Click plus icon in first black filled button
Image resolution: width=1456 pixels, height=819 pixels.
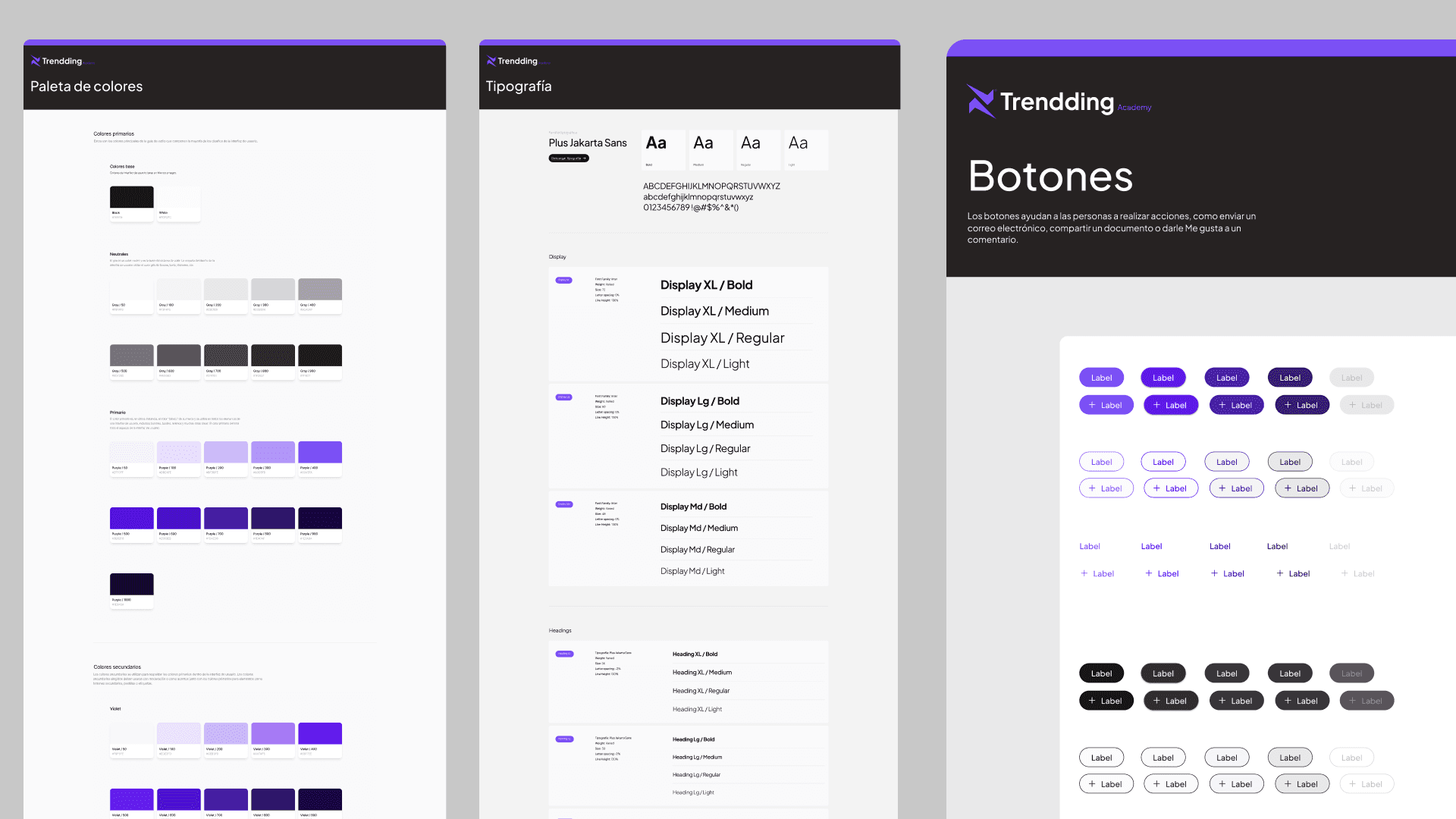[1092, 701]
